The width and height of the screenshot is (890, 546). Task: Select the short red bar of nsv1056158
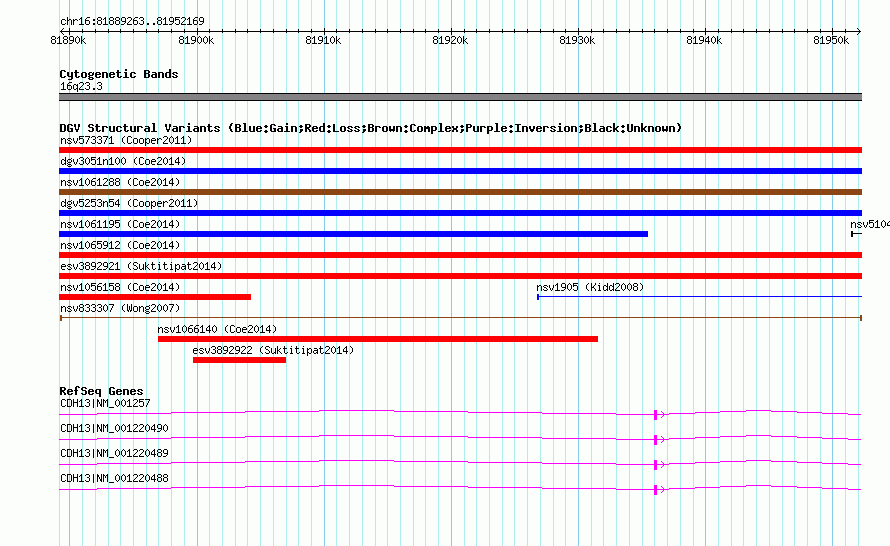(x=155, y=297)
